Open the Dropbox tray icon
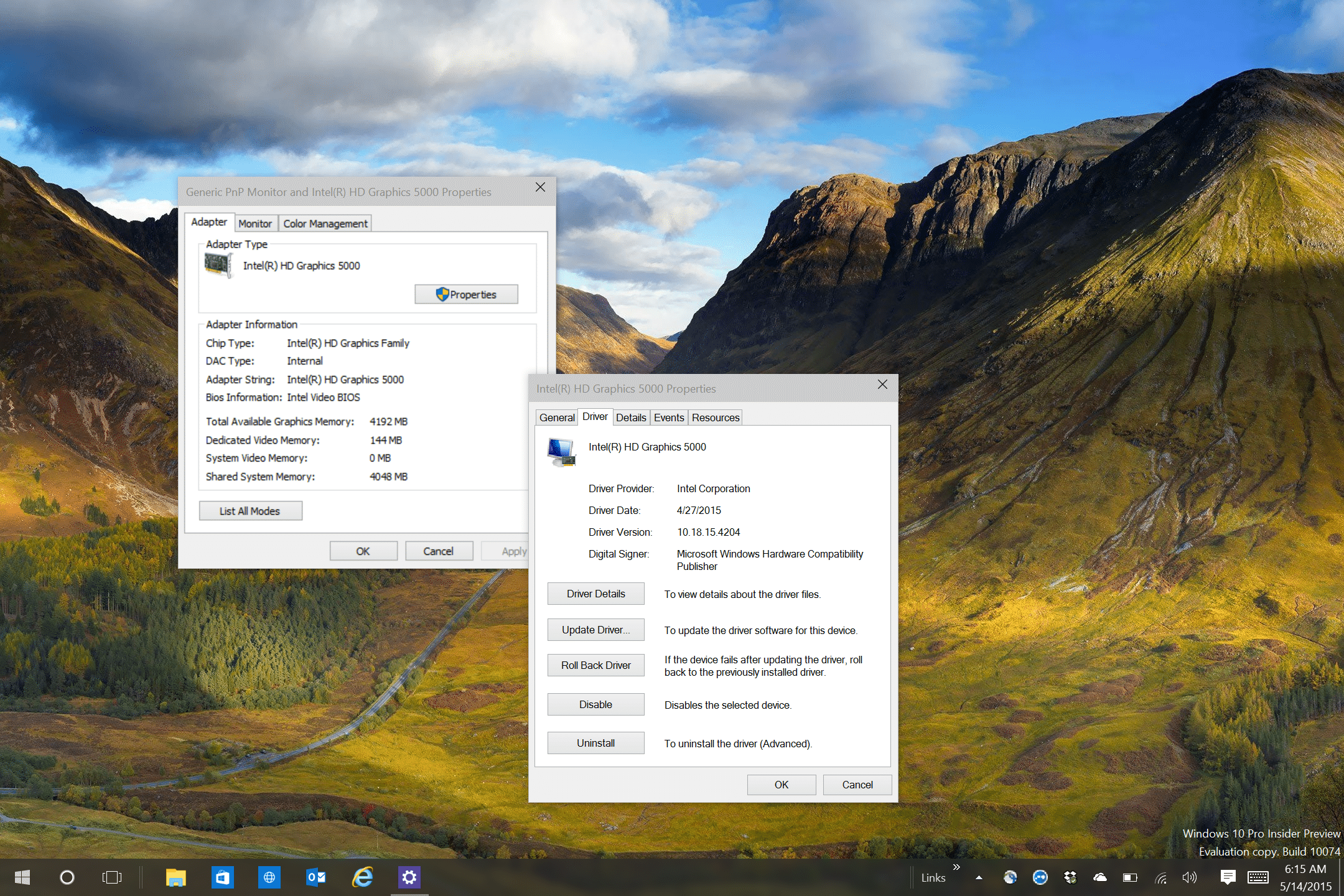The image size is (1344, 896). coord(1070,877)
